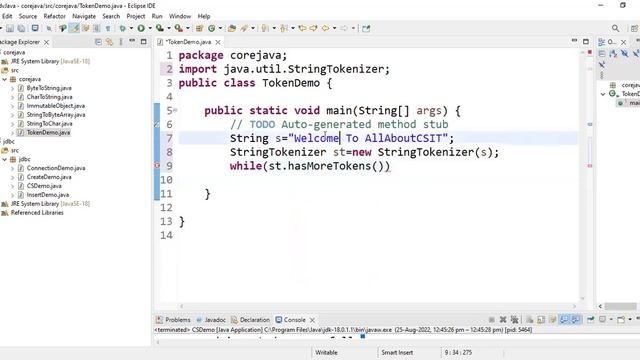Maximize the editor area

[586, 41]
